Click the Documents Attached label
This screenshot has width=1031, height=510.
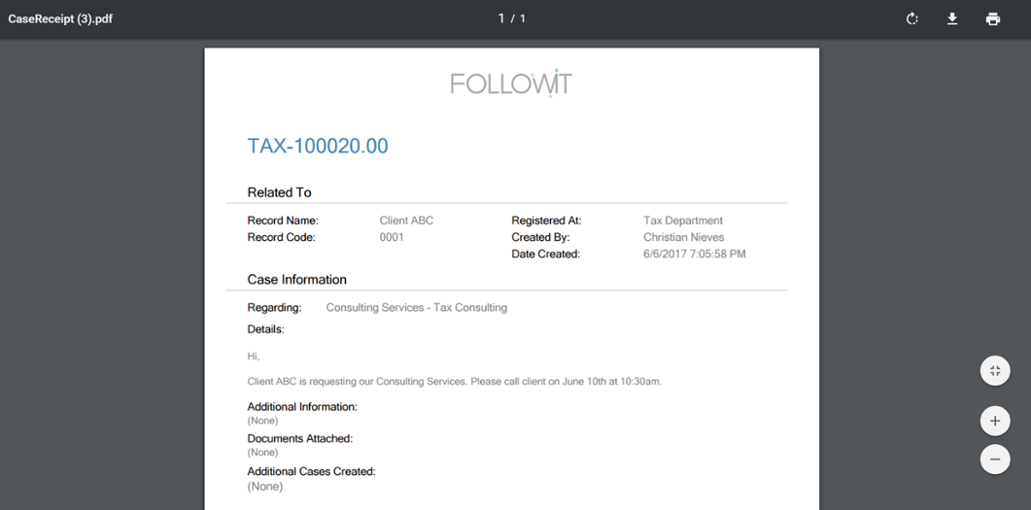click(x=300, y=438)
